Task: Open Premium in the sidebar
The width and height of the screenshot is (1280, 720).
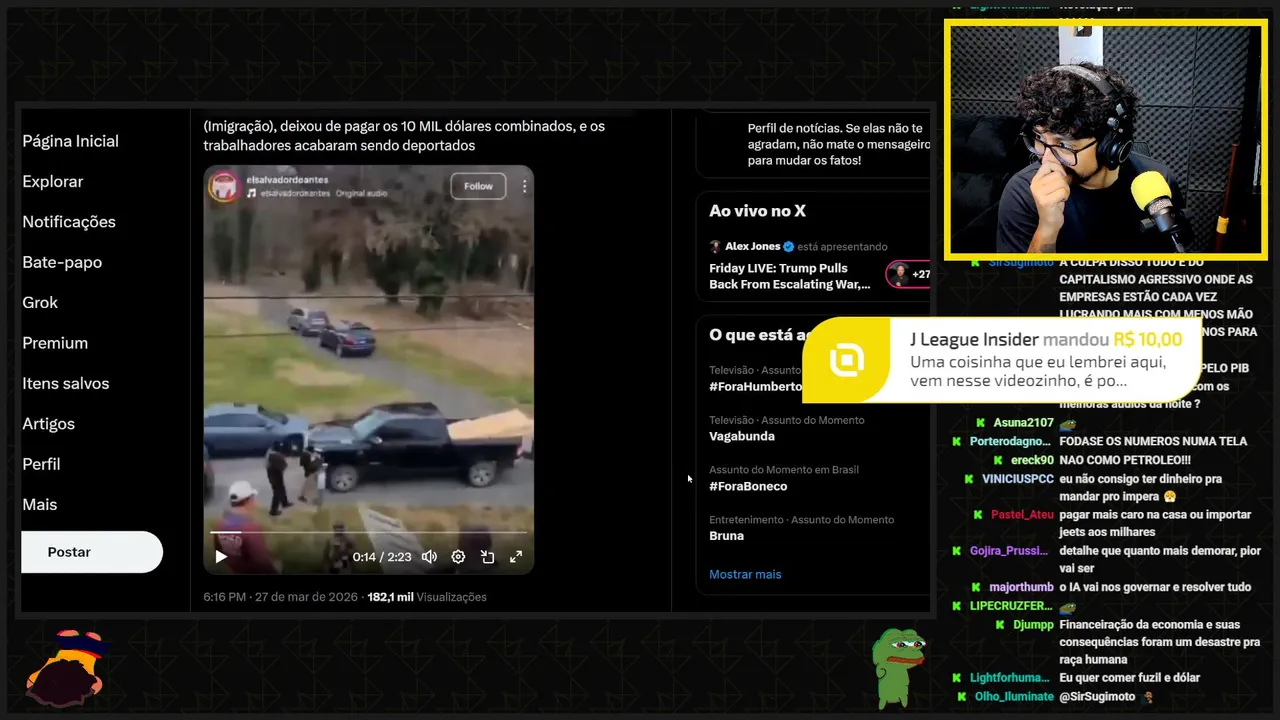Action: click(x=55, y=343)
